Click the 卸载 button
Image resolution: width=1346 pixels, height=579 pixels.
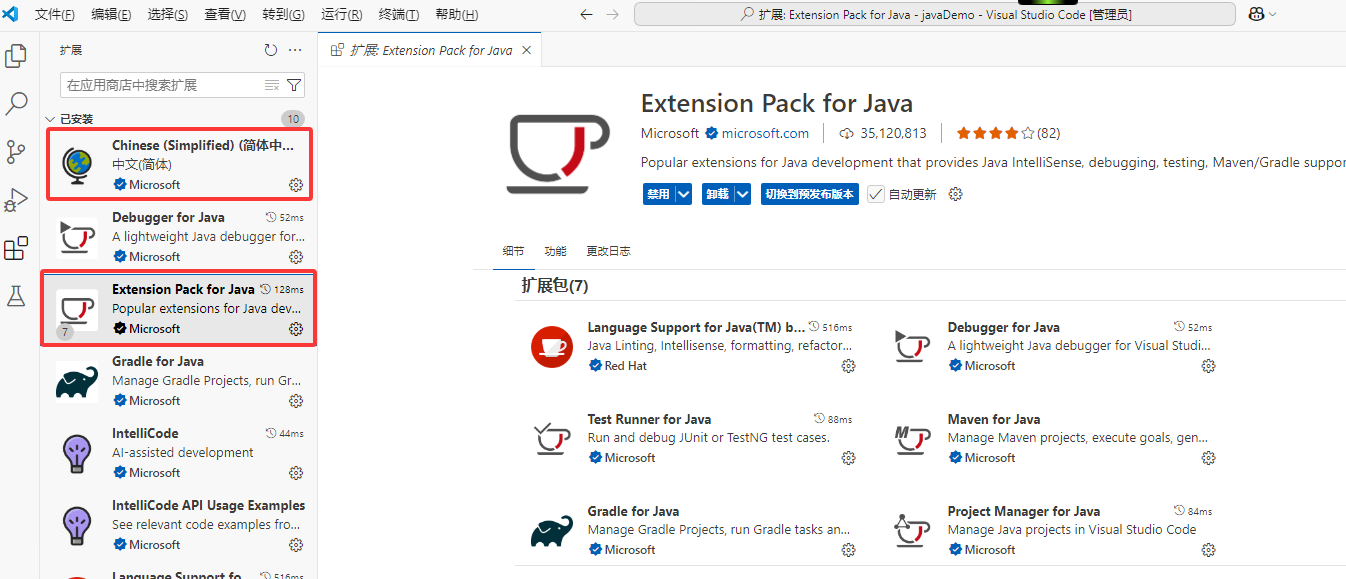click(717, 194)
